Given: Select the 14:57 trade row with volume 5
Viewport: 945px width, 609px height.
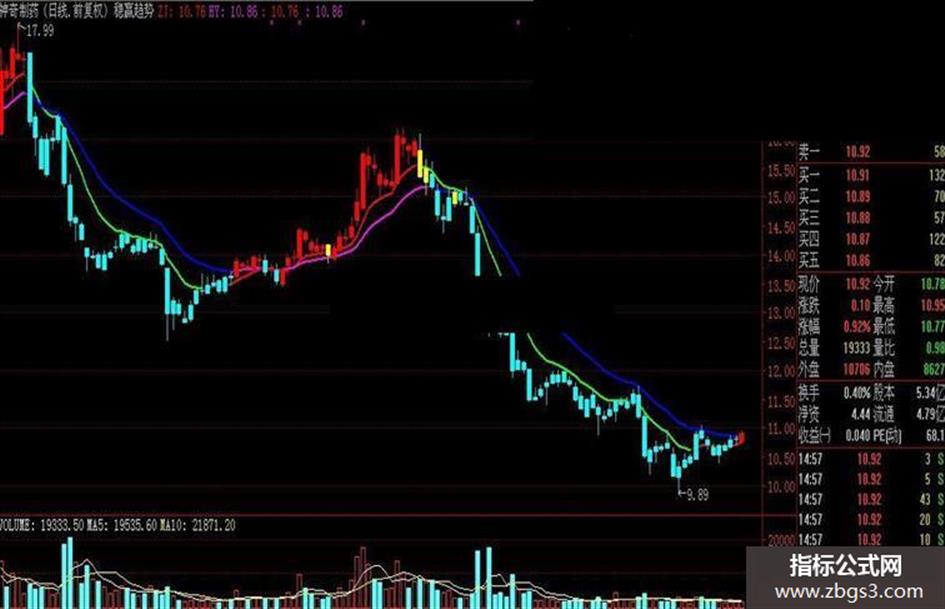Looking at the screenshot, I should click(x=871, y=479).
